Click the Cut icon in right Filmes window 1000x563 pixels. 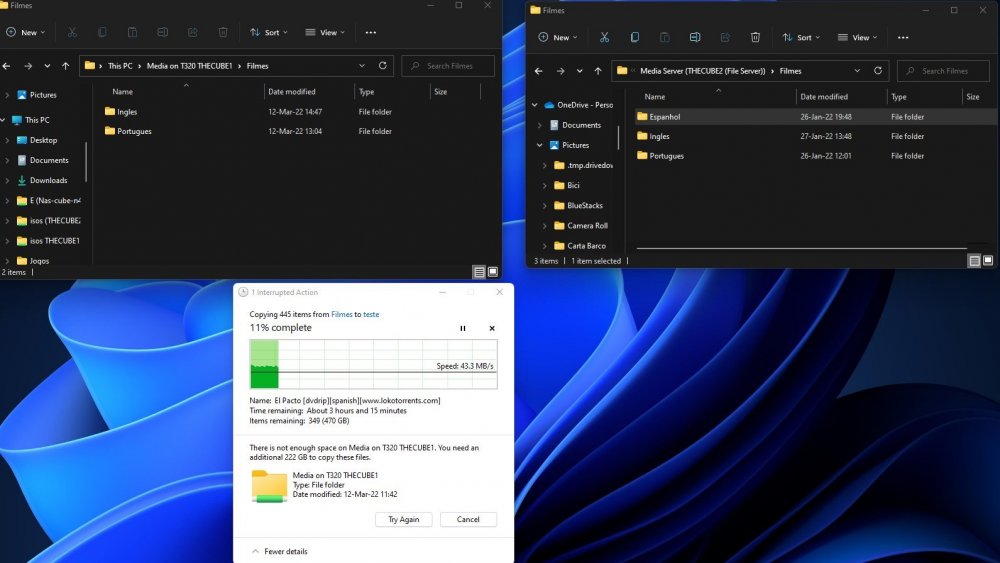pyautogui.click(x=604, y=38)
